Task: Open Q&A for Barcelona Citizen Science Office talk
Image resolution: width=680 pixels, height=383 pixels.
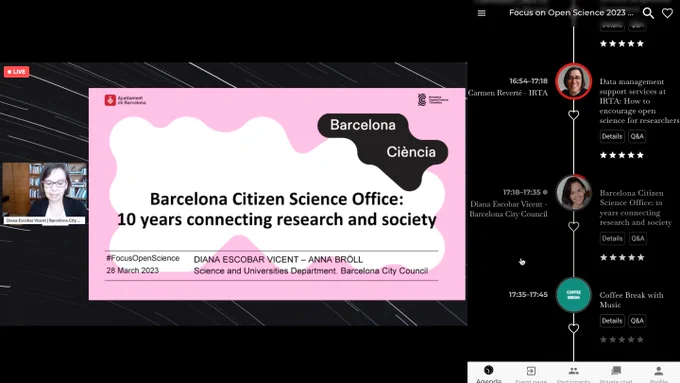Action: [637, 239]
